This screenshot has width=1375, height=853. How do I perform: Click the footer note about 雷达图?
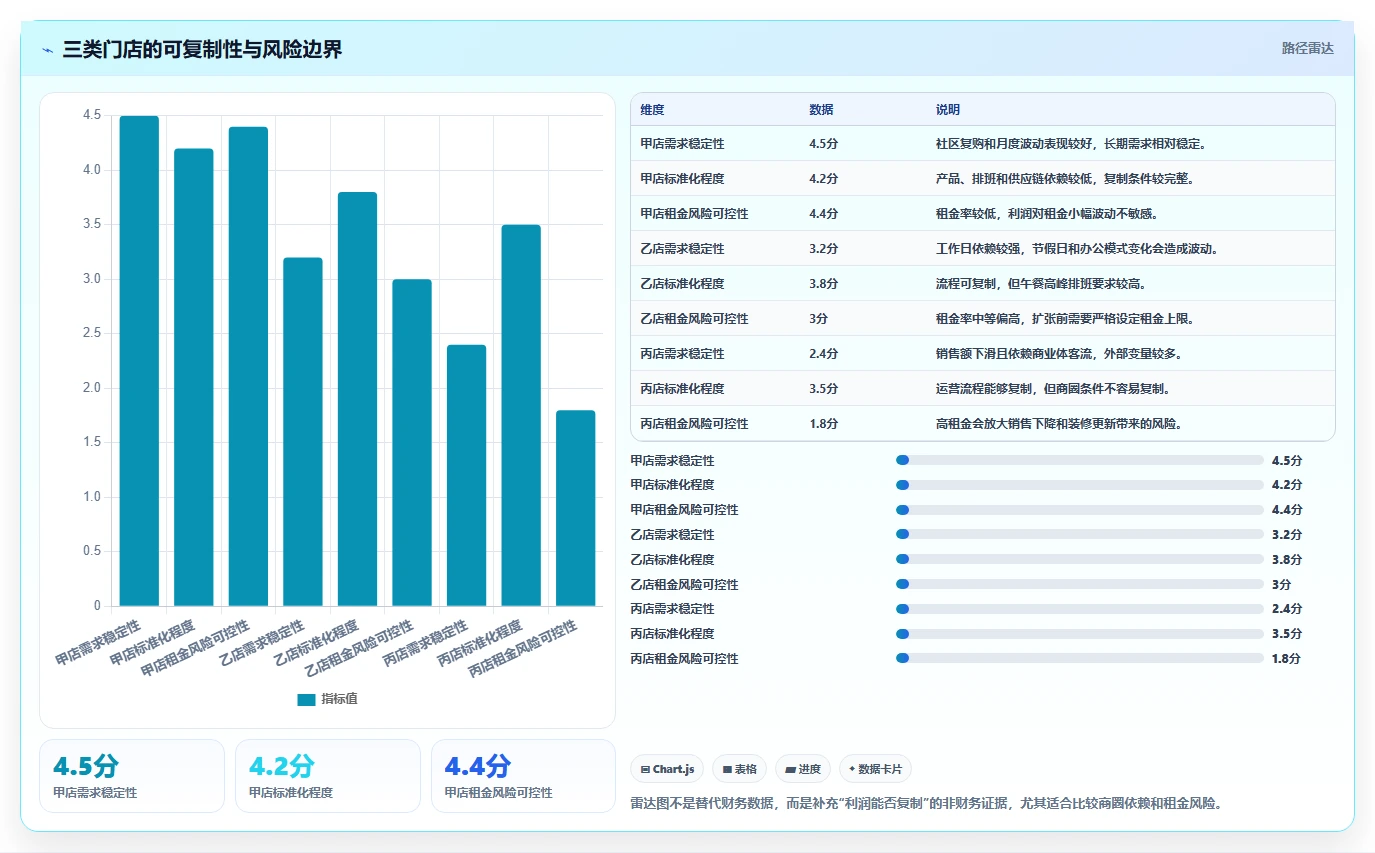point(927,803)
